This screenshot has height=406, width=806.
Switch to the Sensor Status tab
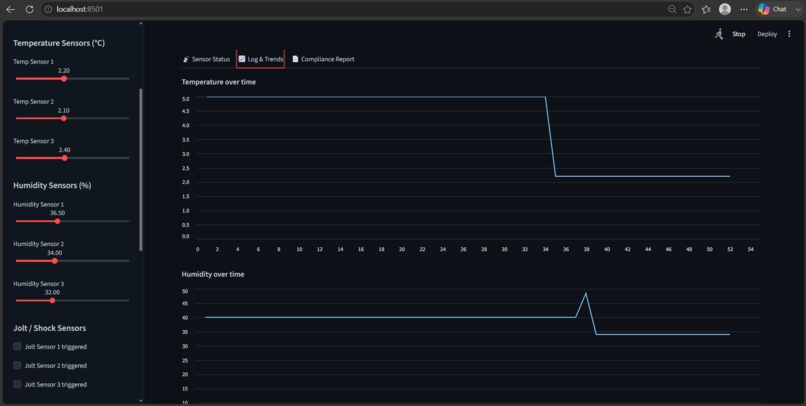click(x=206, y=59)
